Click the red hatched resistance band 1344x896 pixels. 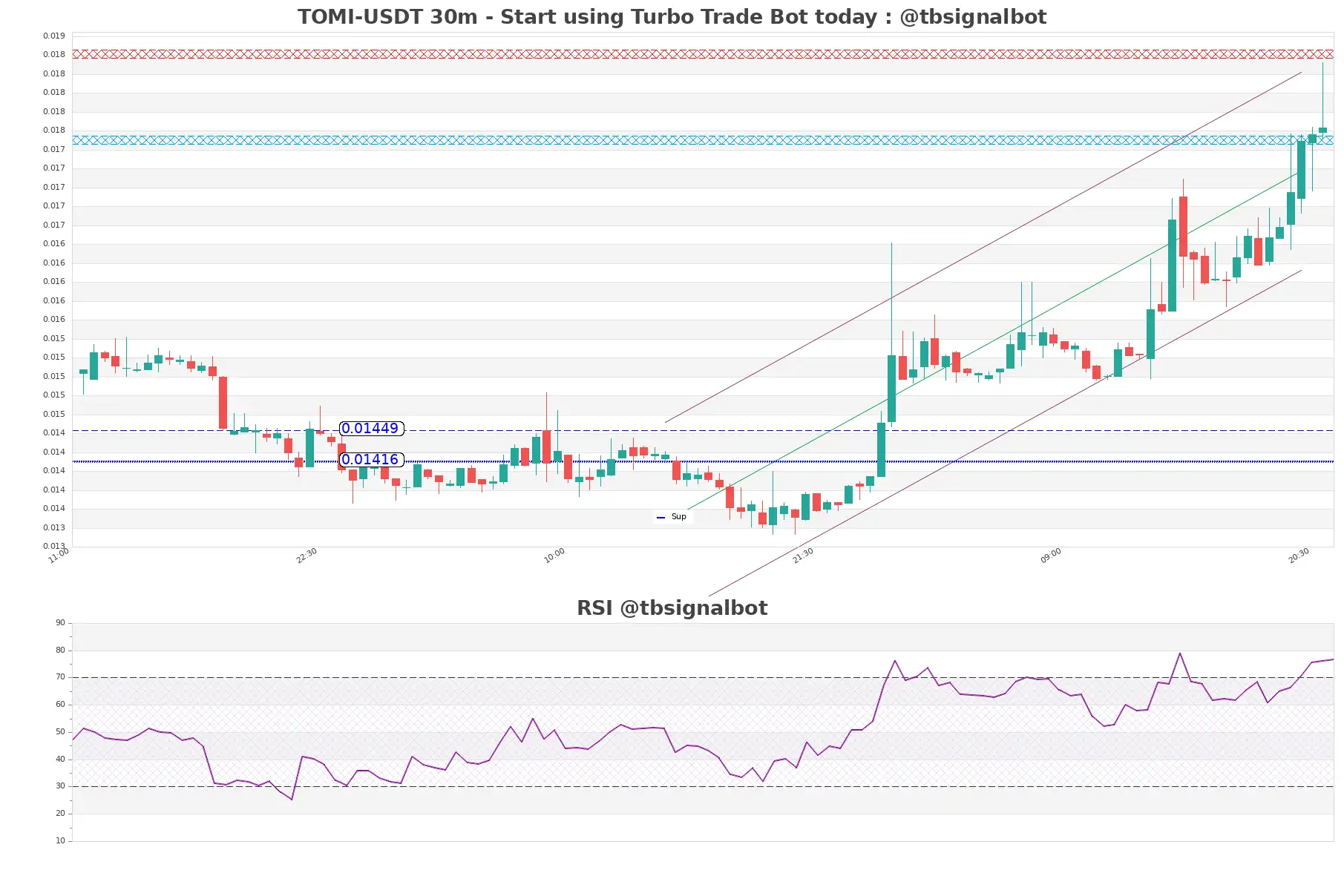pos(703,54)
